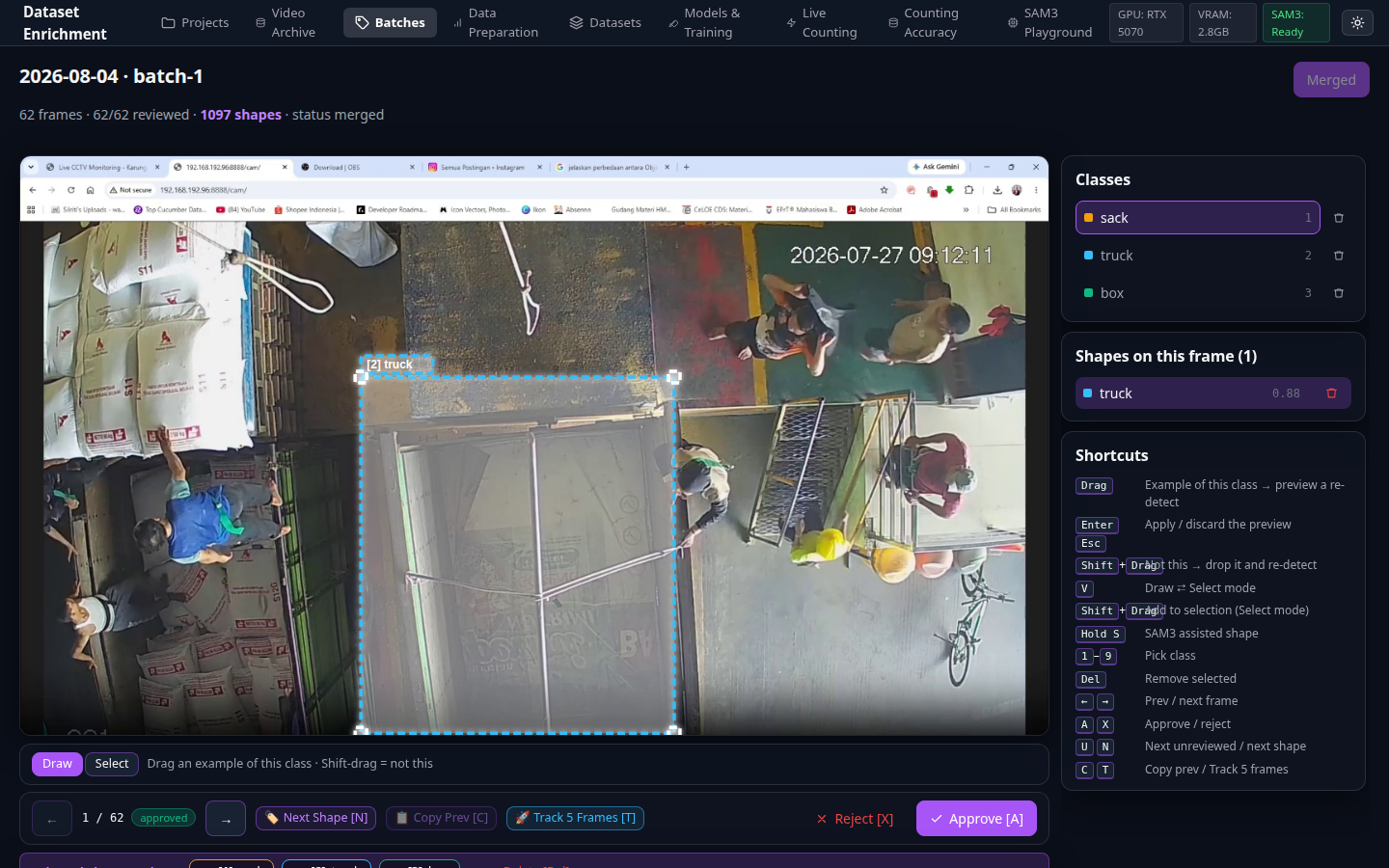Click the green "approved" status badge
This screenshot has height=868, width=1389.
coord(164,818)
